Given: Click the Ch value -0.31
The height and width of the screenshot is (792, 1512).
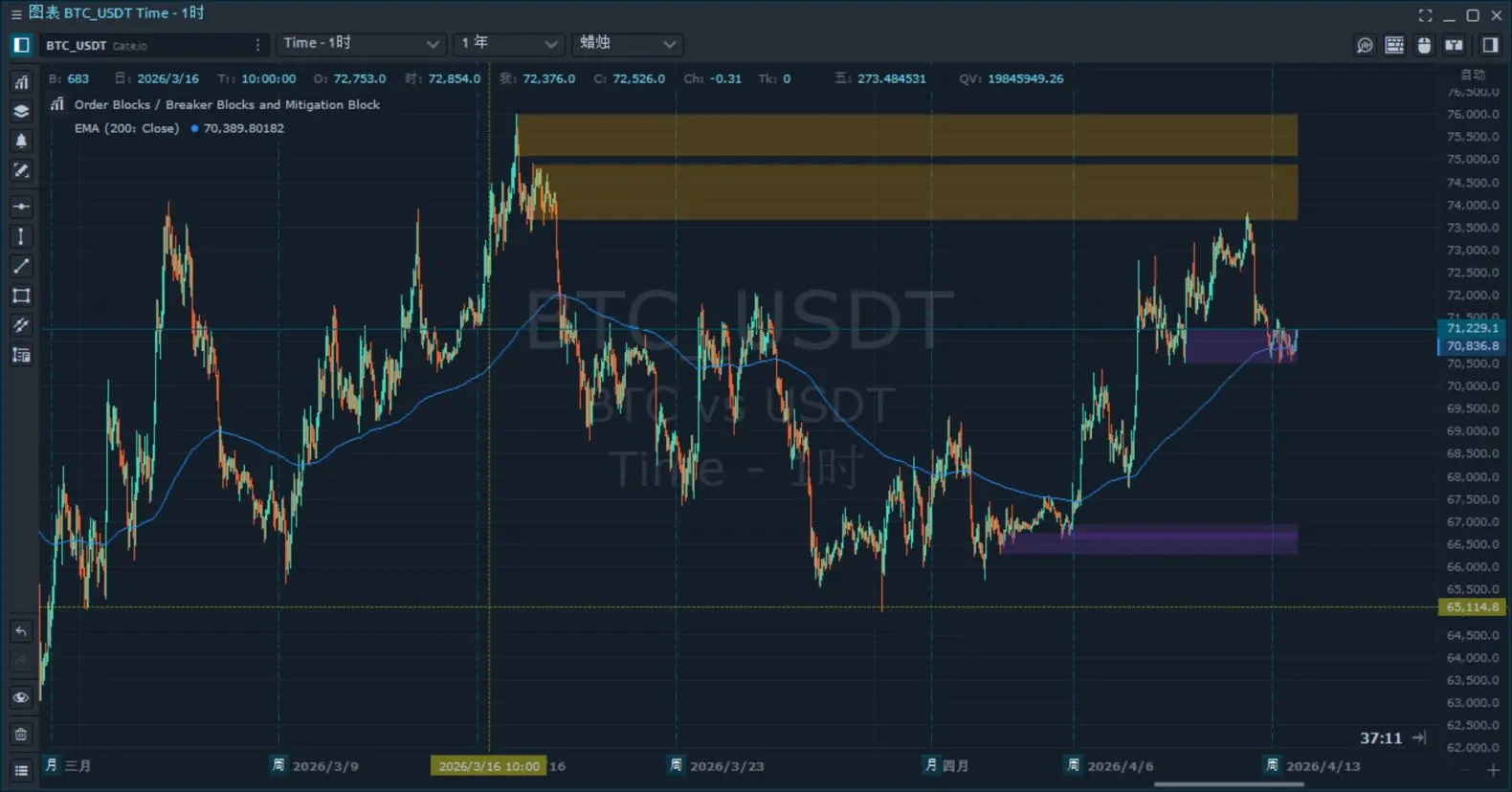Looking at the screenshot, I should 726,78.
